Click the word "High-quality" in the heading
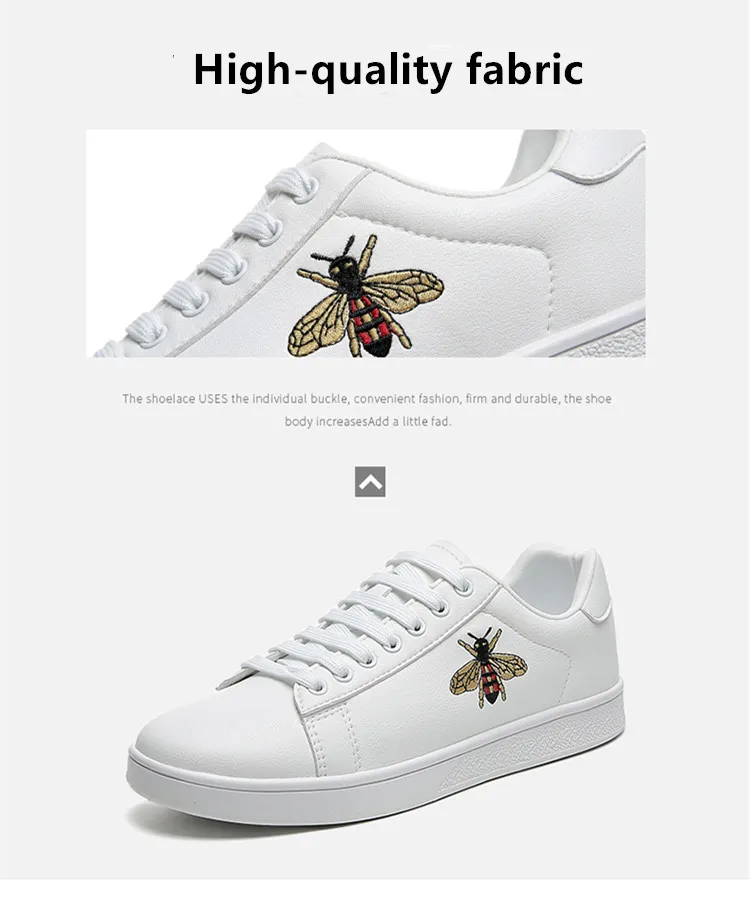The width and height of the screenshot is (750, 924). click(x=322, y=71)
